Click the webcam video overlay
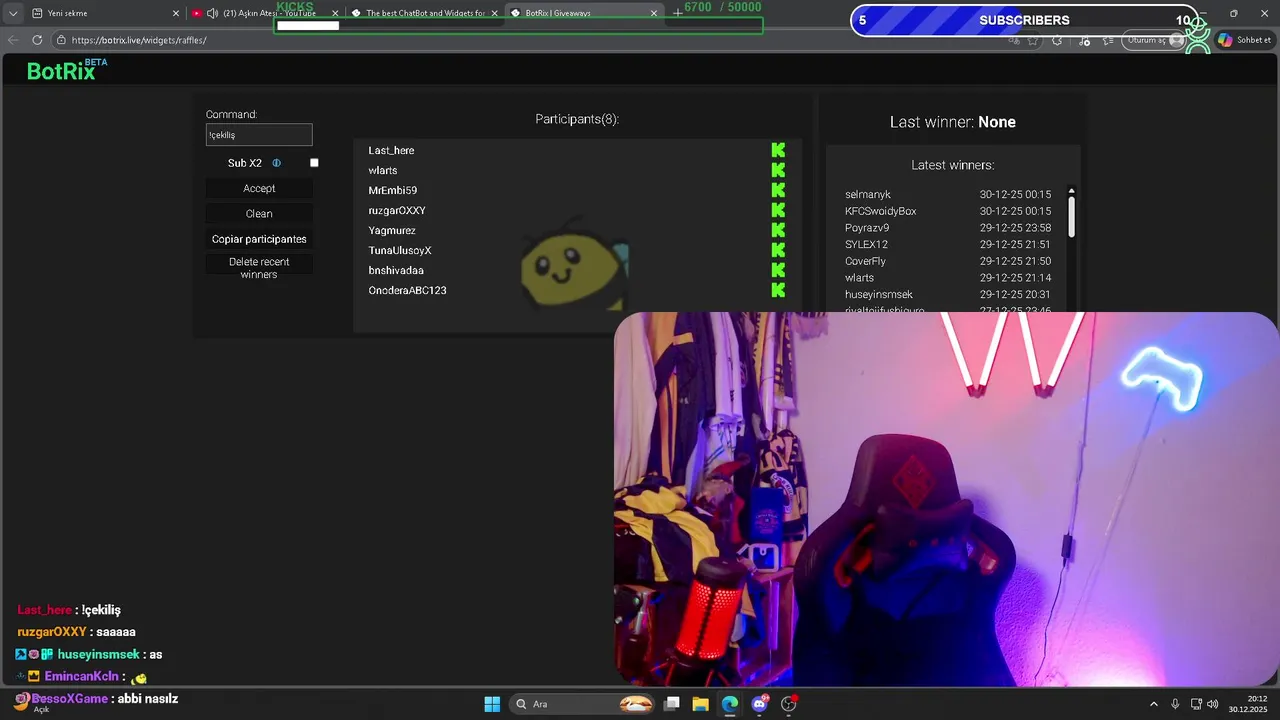The height and width of the screenshot is (720, 1280). coord(946,499)
